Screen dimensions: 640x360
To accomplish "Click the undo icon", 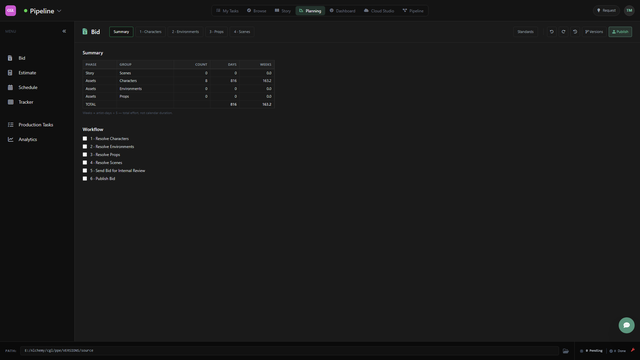I will 551,31.
